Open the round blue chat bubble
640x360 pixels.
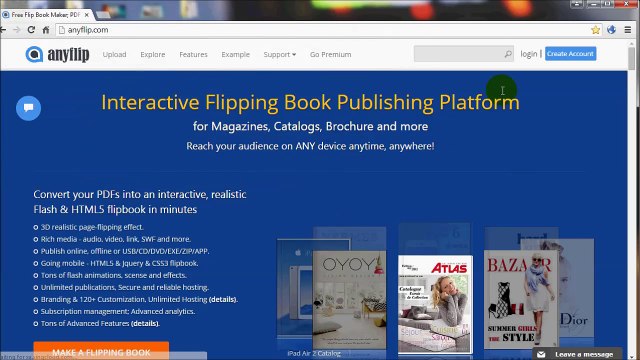28,108
